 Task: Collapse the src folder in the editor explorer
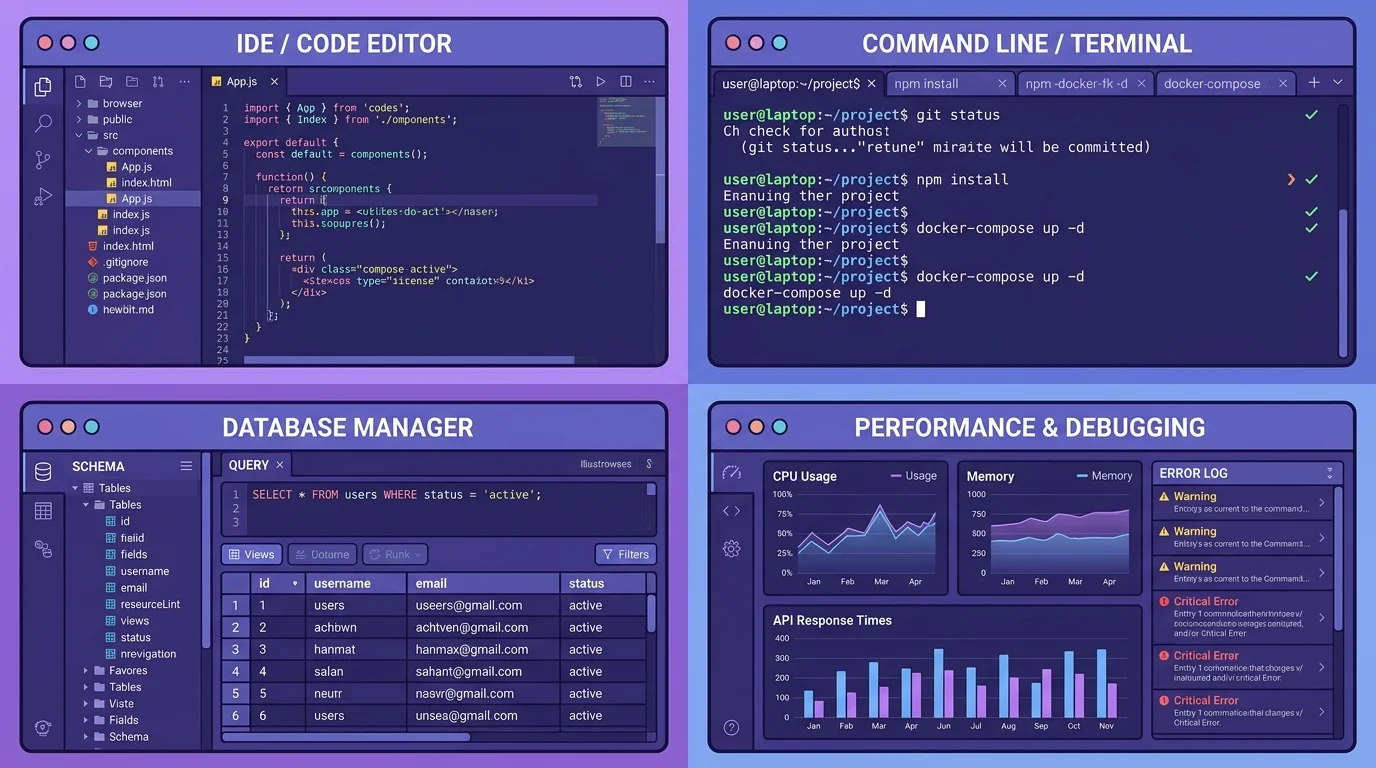pyautogui.click(x=79, y=135)
